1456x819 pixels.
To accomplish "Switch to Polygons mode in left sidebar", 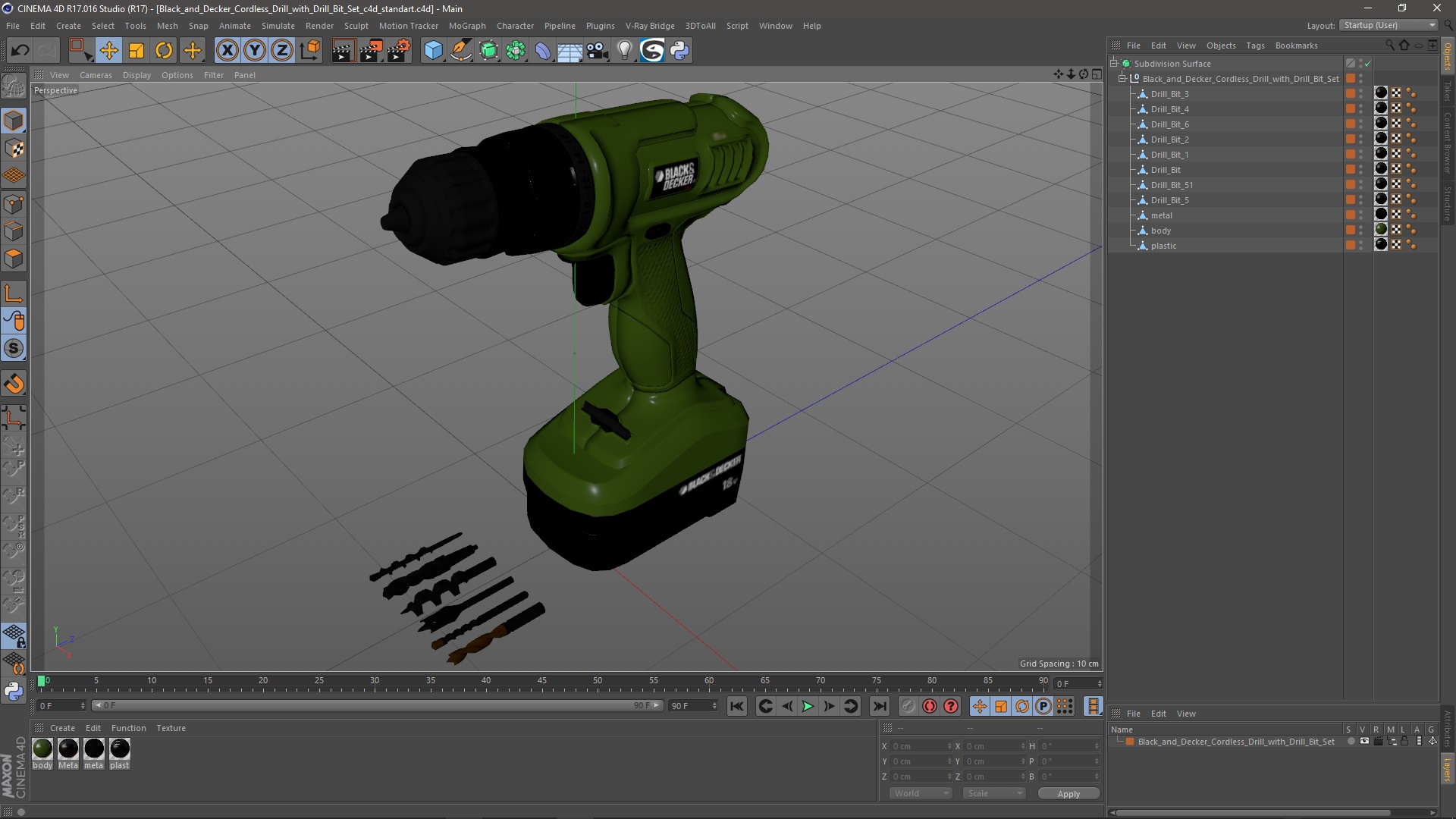I will point(14,259).
